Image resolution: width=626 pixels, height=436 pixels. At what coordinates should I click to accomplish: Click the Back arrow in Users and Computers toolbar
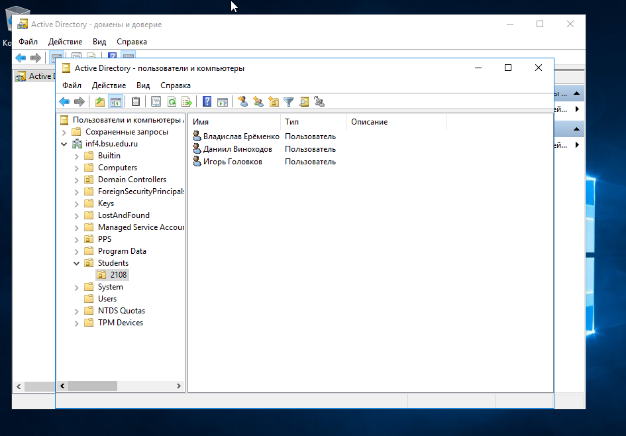64,102
